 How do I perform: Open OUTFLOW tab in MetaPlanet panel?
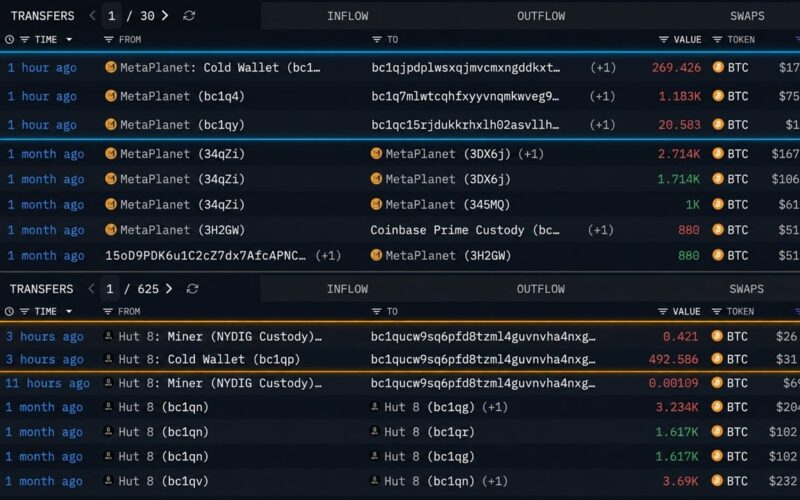coord(541,16)
